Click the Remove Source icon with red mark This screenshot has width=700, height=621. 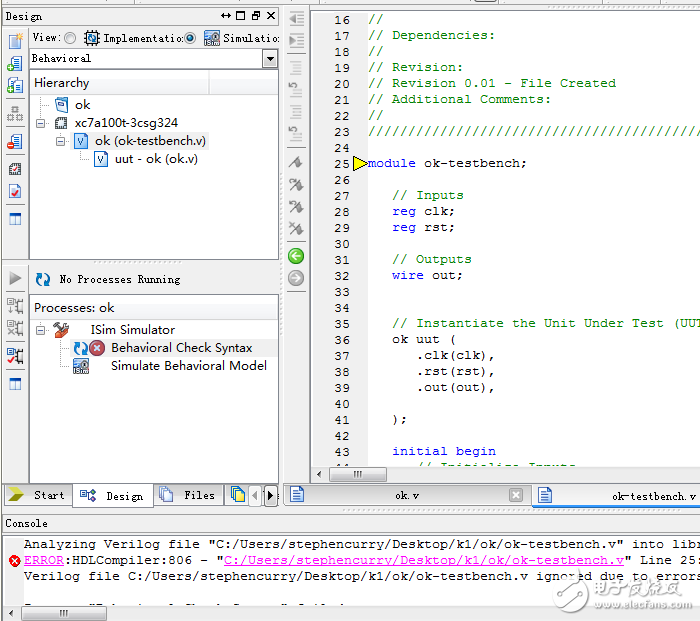[x=15, y=142]
